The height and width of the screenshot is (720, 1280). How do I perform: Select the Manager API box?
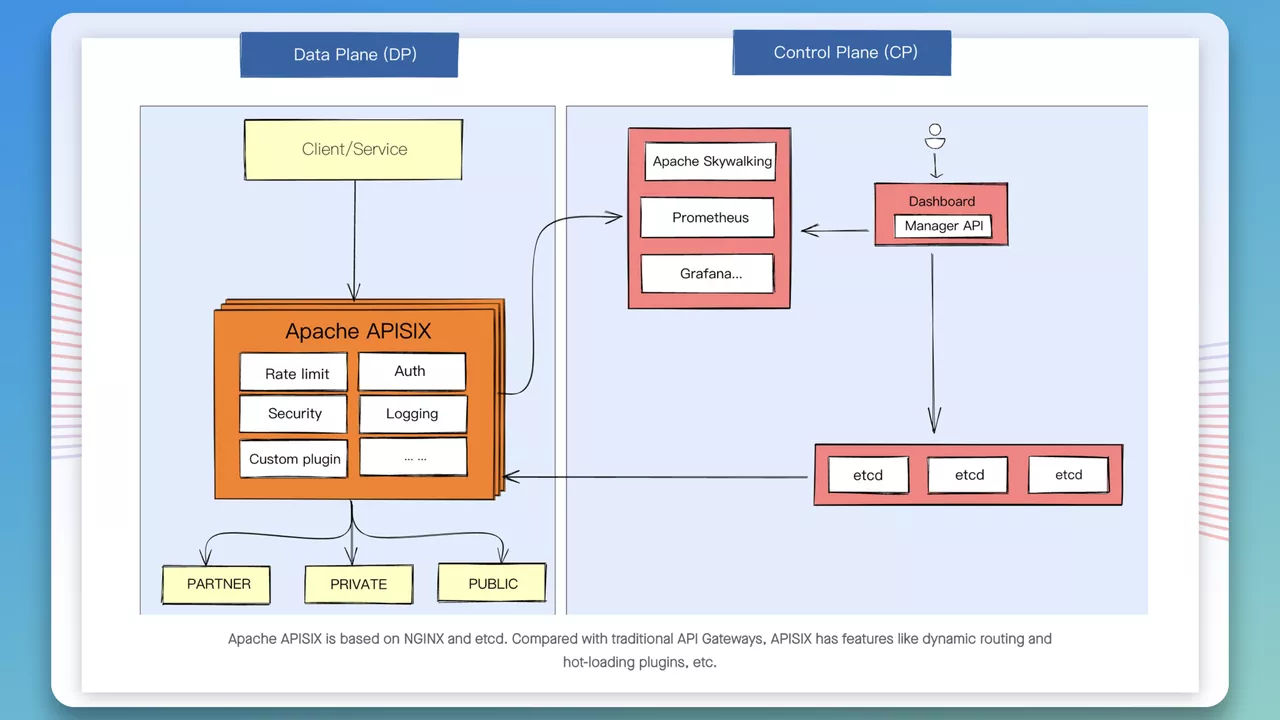[943, 226]
